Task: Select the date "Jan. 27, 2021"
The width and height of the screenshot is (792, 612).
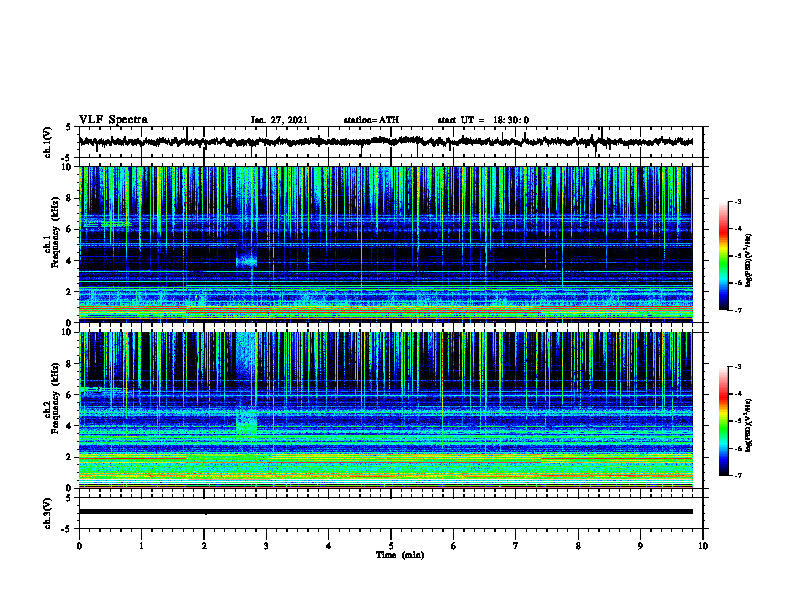Action: pyautogui.click(x=279, y=120)
